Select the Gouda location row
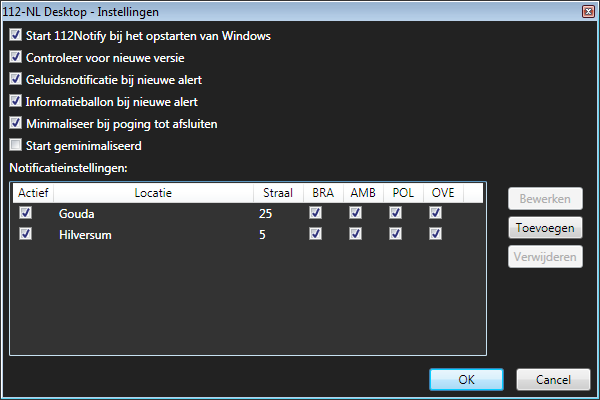Screen dimensions: 600x400 (248, 213)
